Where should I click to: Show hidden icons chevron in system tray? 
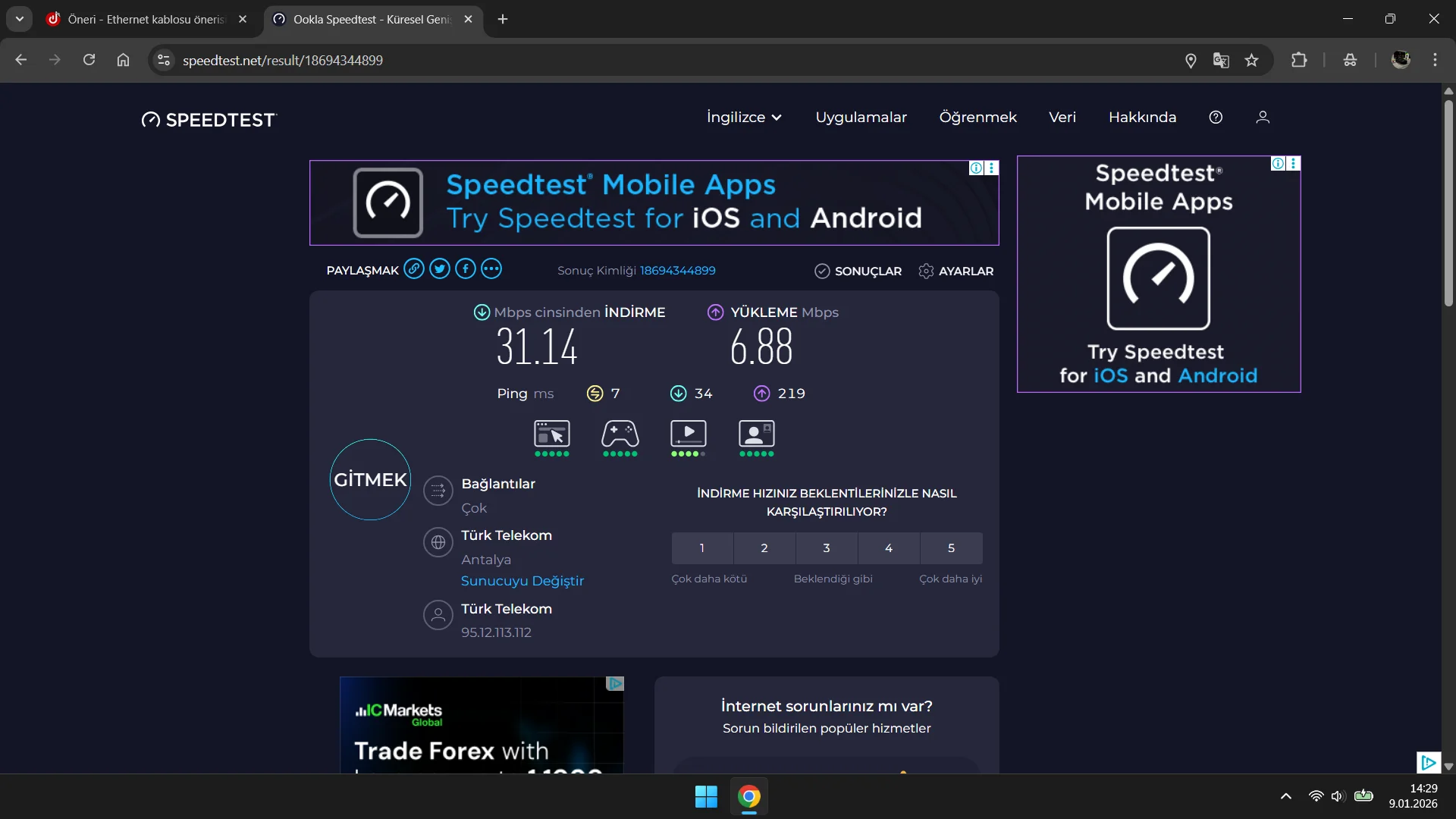click(x=1286, y=796)
